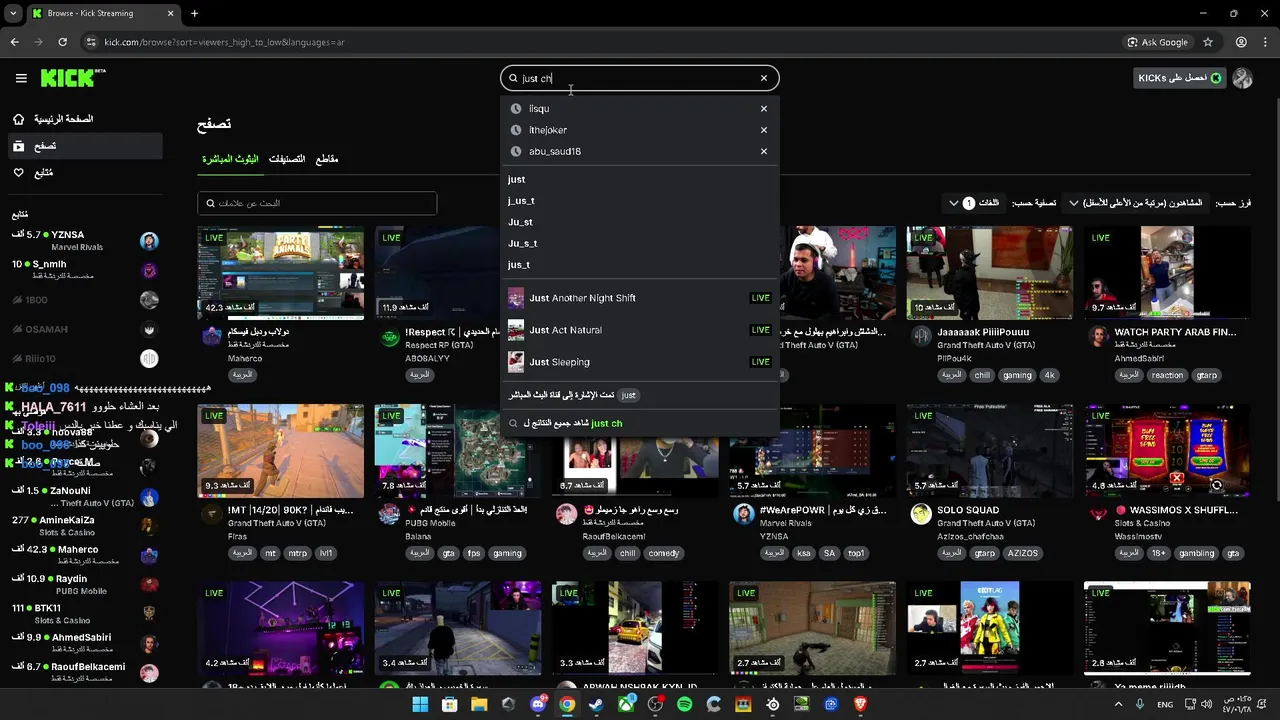
Task: Open S_nmlh channel in sidebar
Action: point(84,270)
